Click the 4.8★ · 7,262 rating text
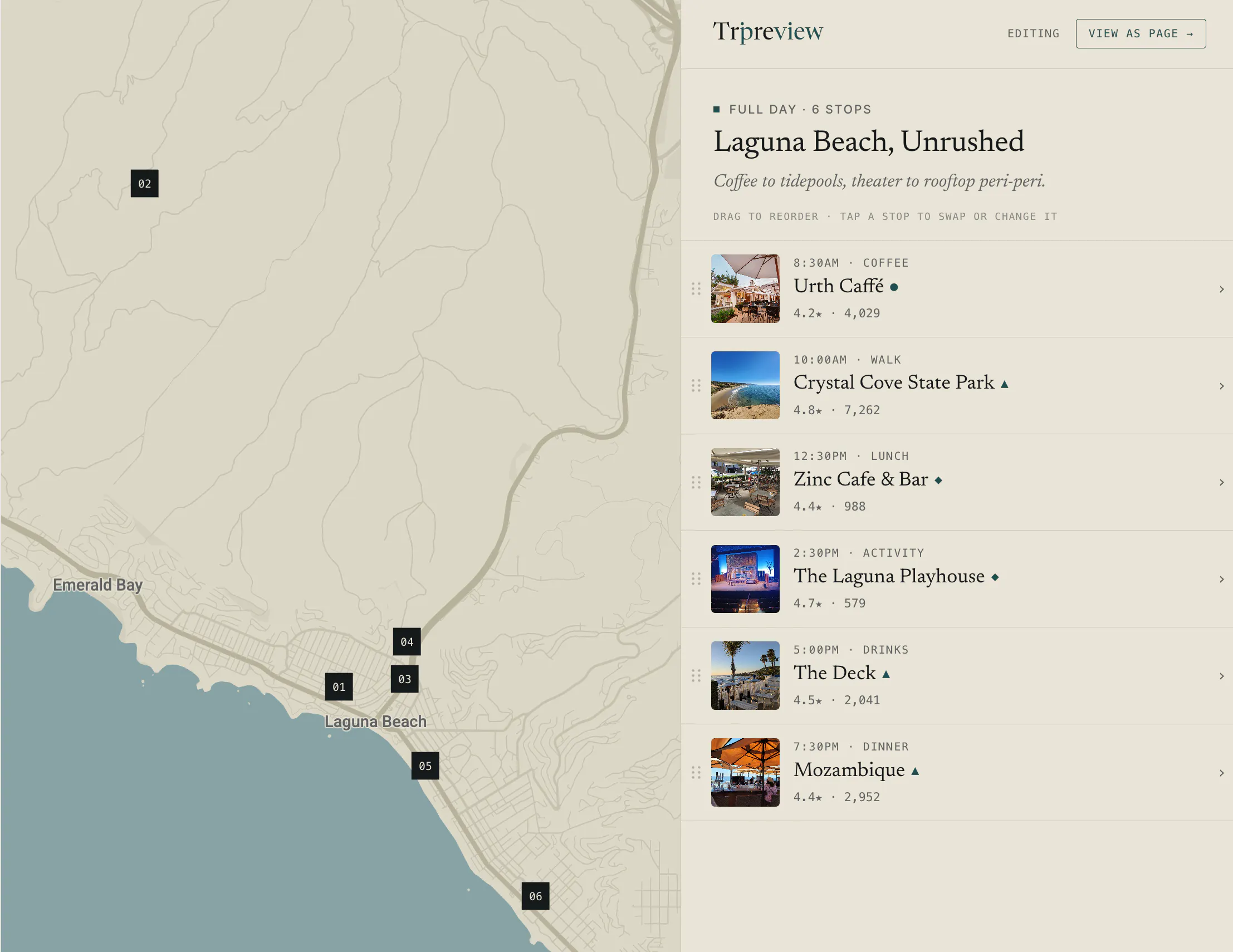The image size is (1233, 952). tap(836, 410)
